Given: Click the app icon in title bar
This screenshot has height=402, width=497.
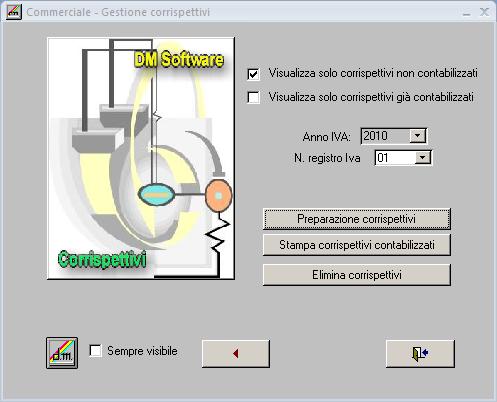Looking at the screenshot, I should (x=14, y=12).
